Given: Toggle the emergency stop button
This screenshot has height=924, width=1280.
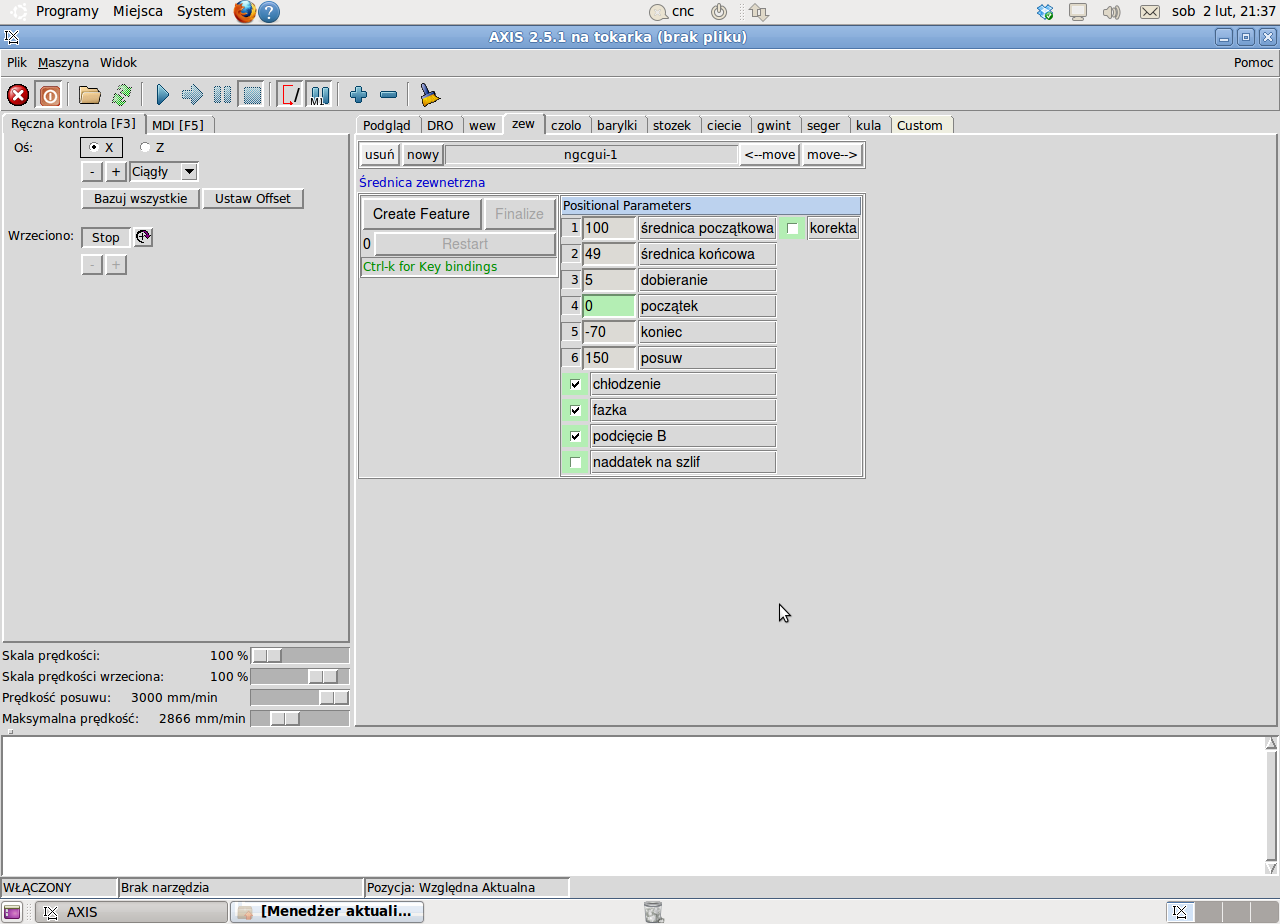Looking at the screenshot, I should pyautogui.click(x=18, y=95).
